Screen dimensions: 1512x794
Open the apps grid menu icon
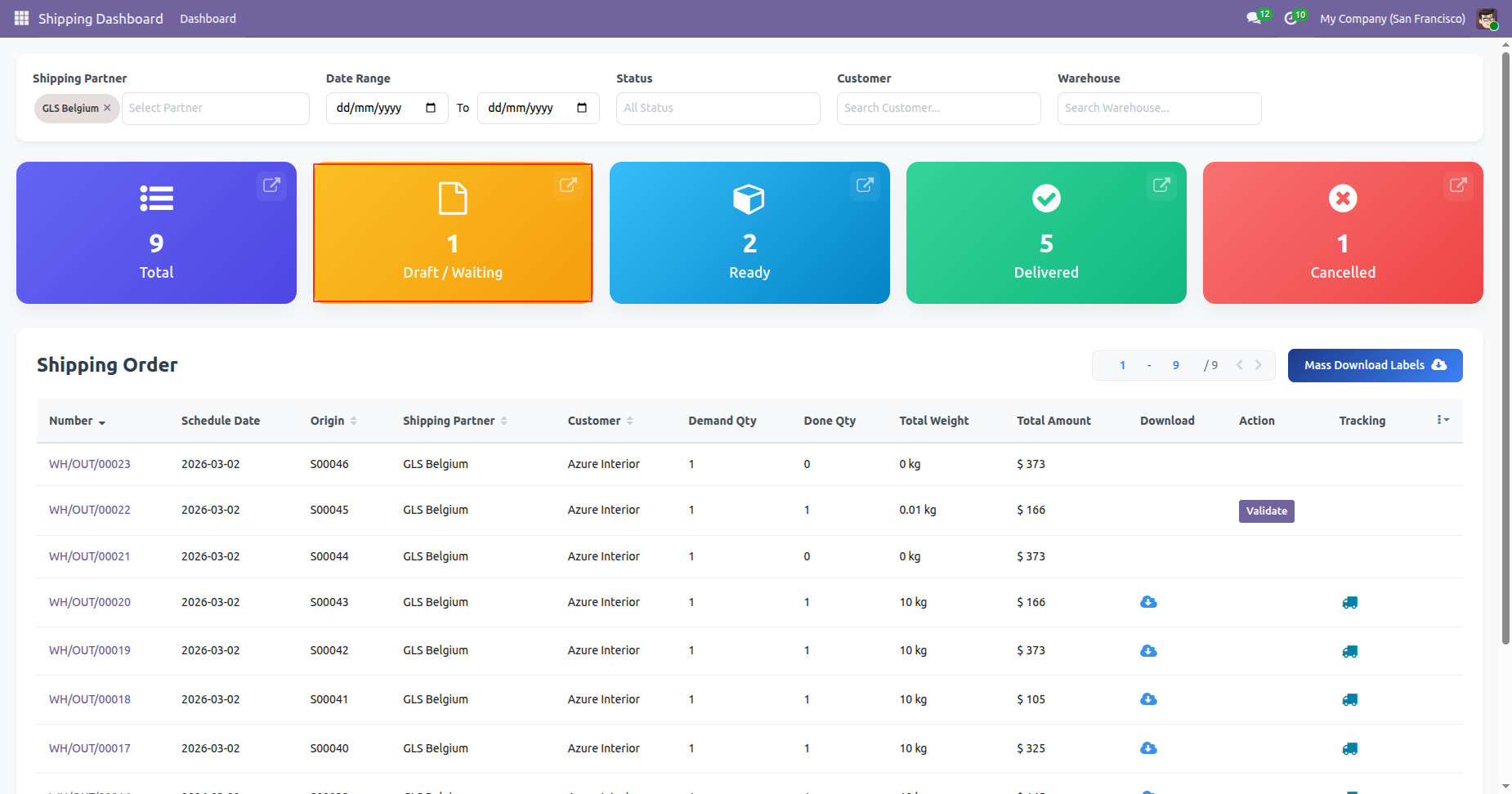(21, 18)
